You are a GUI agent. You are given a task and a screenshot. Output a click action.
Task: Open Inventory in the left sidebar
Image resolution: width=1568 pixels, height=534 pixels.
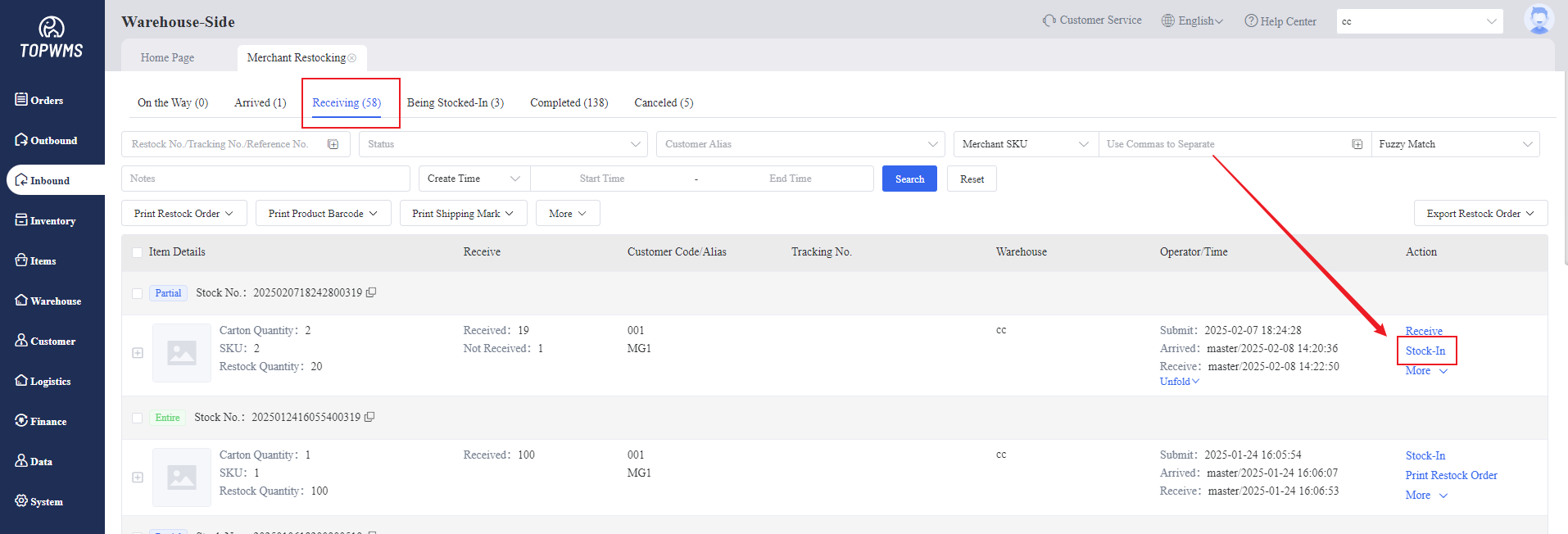52,221
